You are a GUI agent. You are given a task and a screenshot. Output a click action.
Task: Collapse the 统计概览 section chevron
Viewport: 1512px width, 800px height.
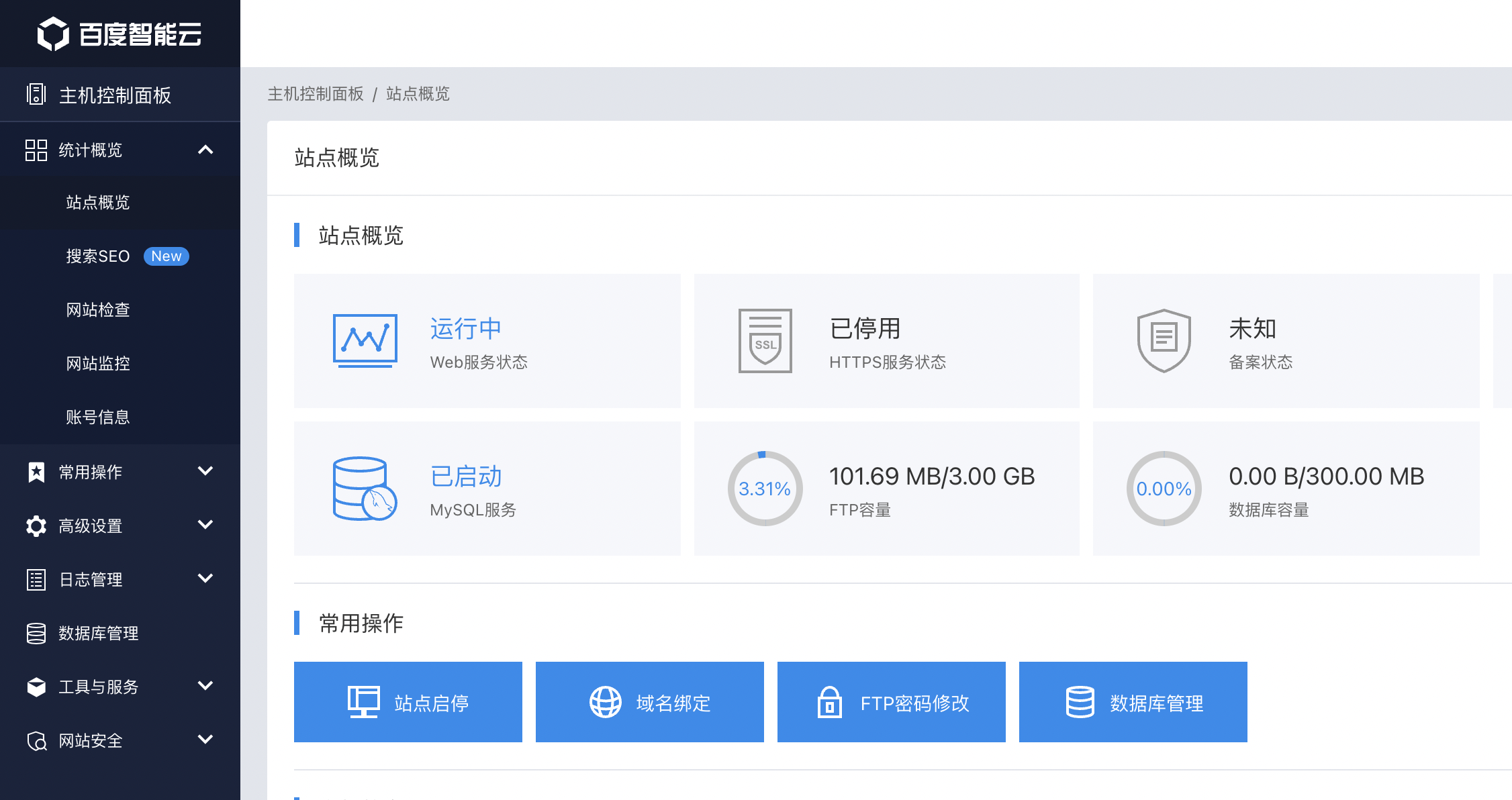pos(205,150)
